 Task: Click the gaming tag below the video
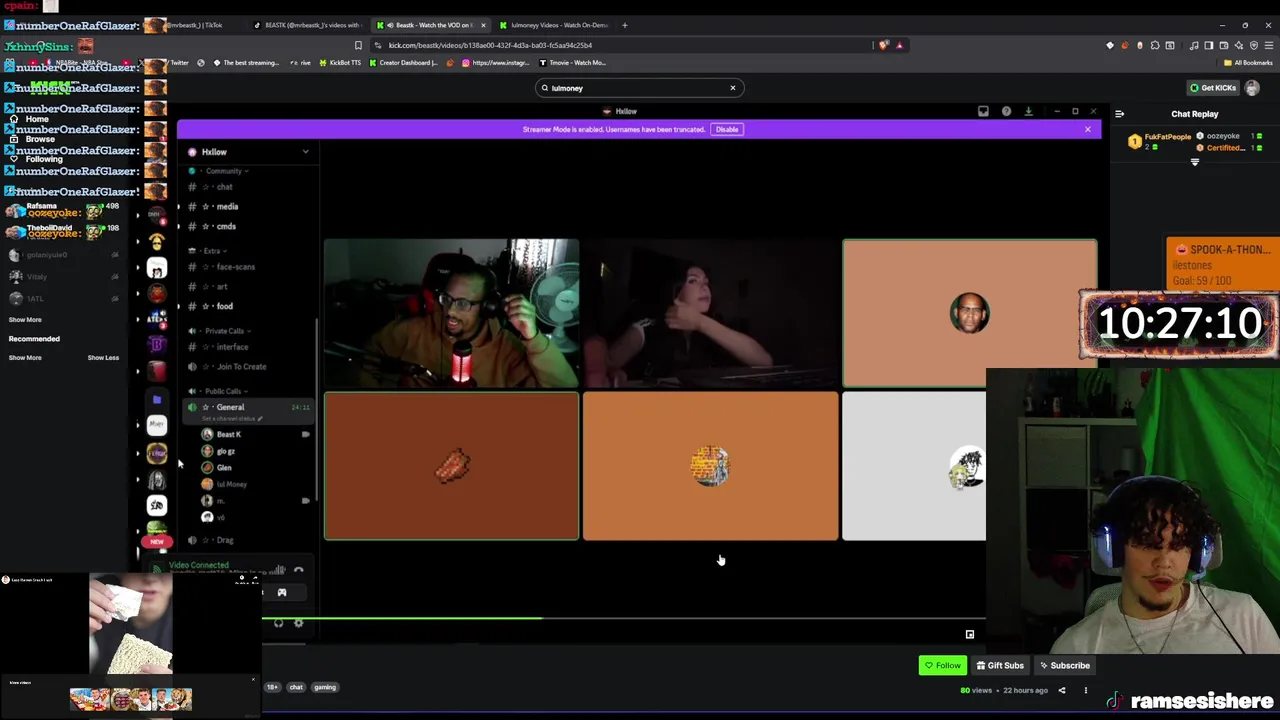point(325,687)
